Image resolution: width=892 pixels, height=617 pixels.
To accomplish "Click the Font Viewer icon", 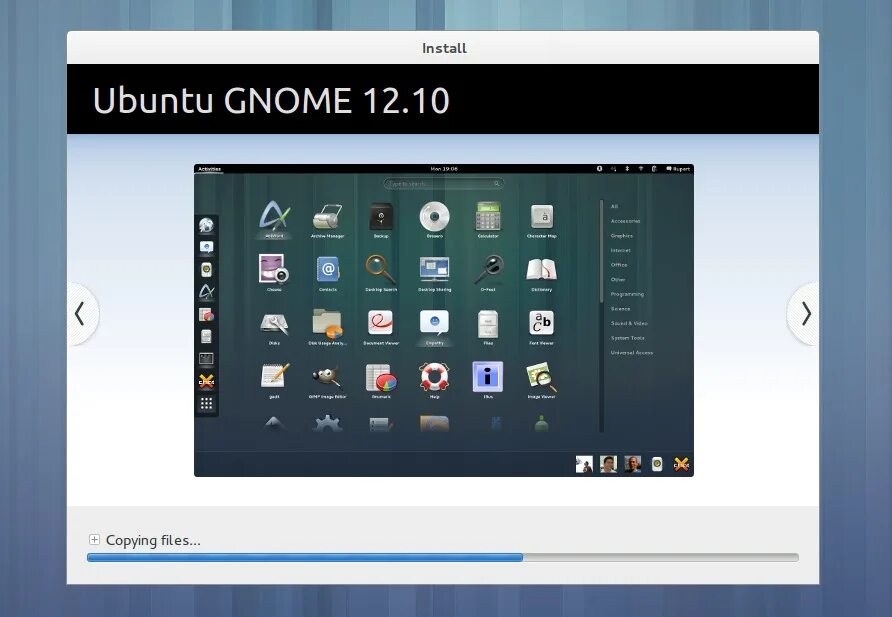I will (x=542, y=323).
